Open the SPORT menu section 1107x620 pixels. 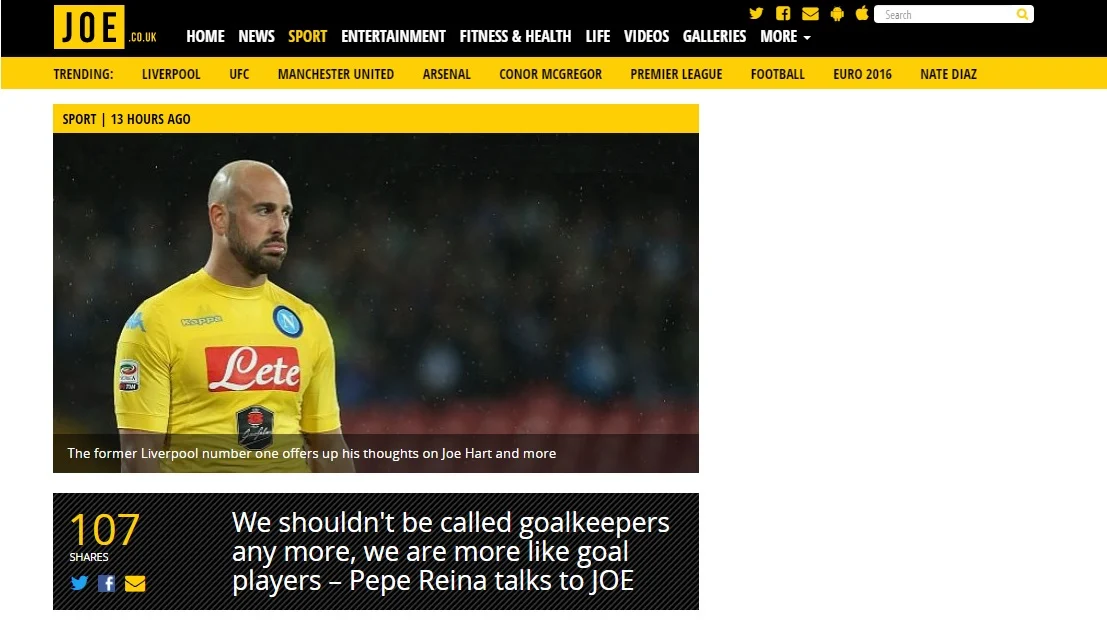click(307, 36)
